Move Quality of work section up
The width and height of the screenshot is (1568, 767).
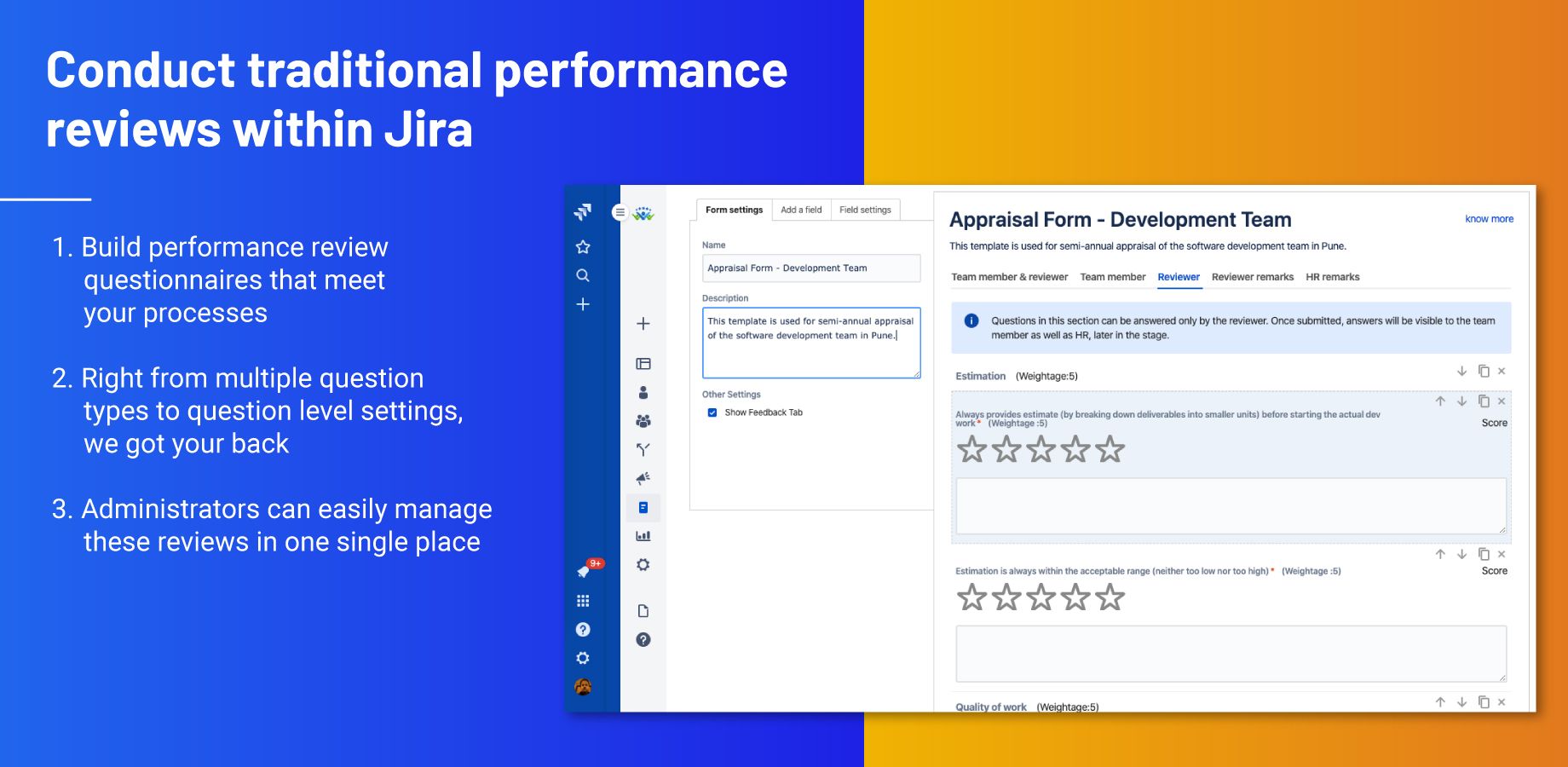pyautogui.click(x=1440, y=702)
